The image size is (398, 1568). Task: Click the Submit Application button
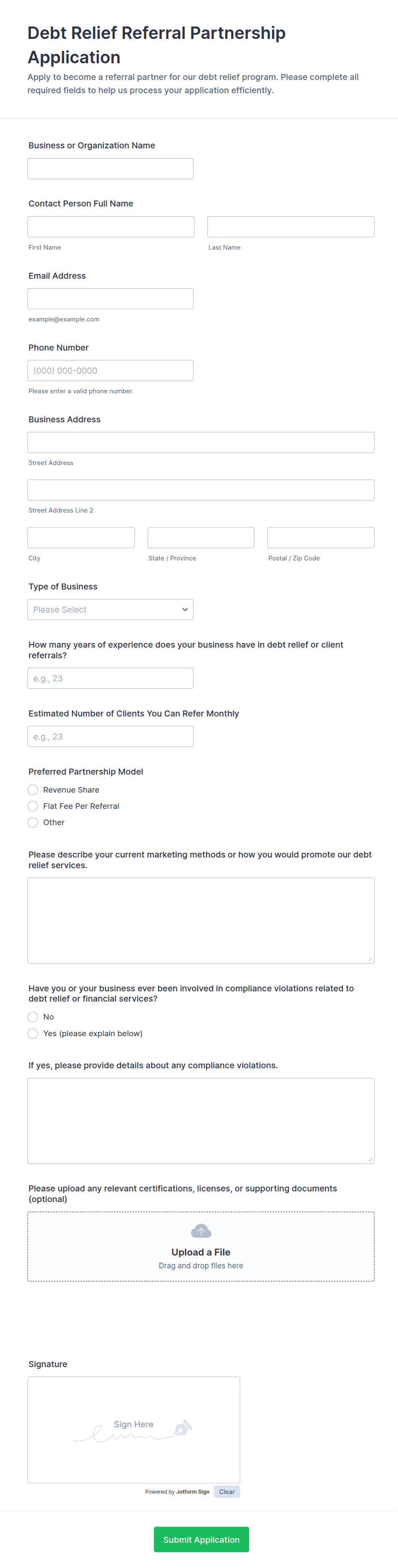coord(201,1539)
